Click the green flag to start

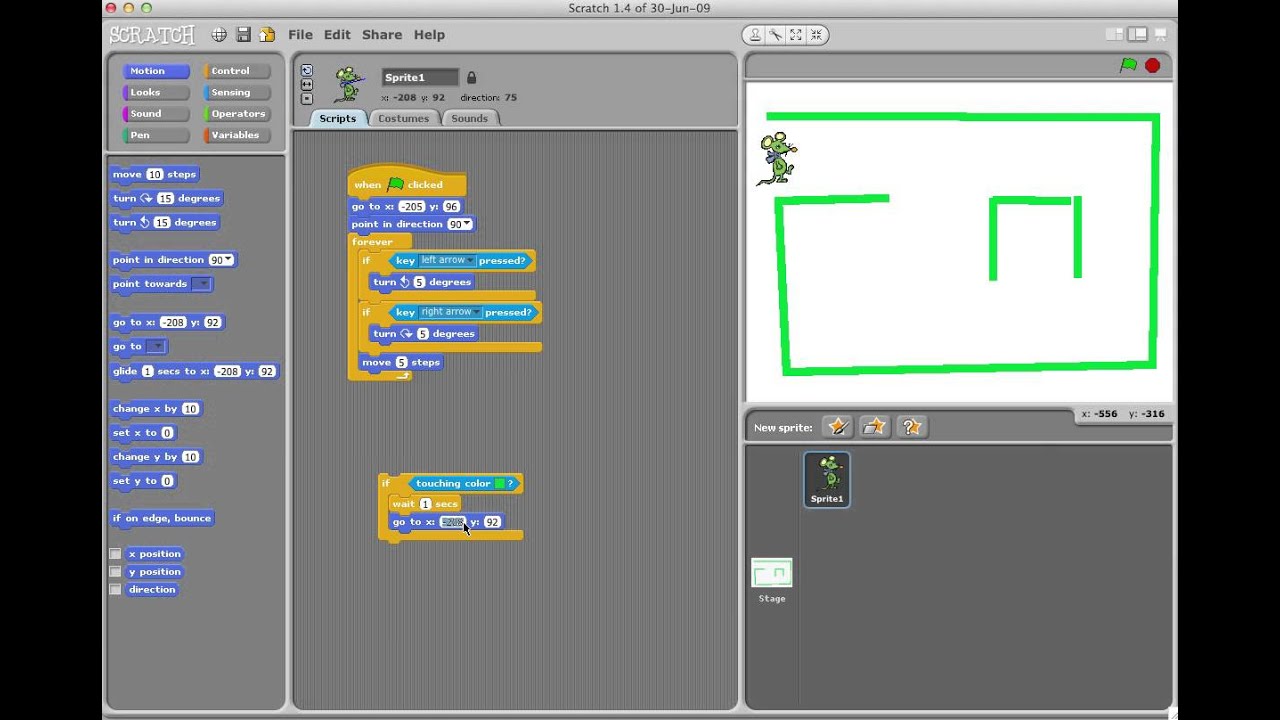point(1128,65)
